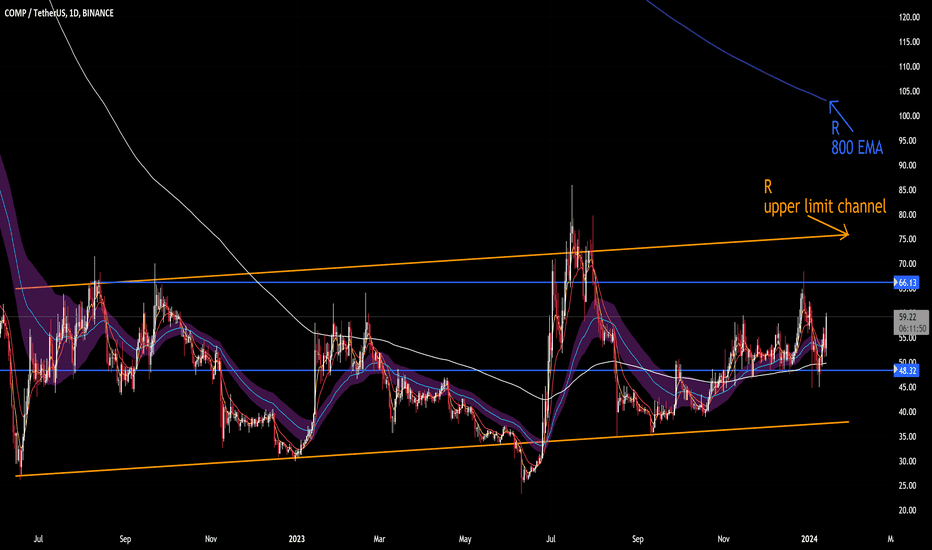Click the '800 EMA' annotation text
Screen dimensions: 932x550
[857, 147]
